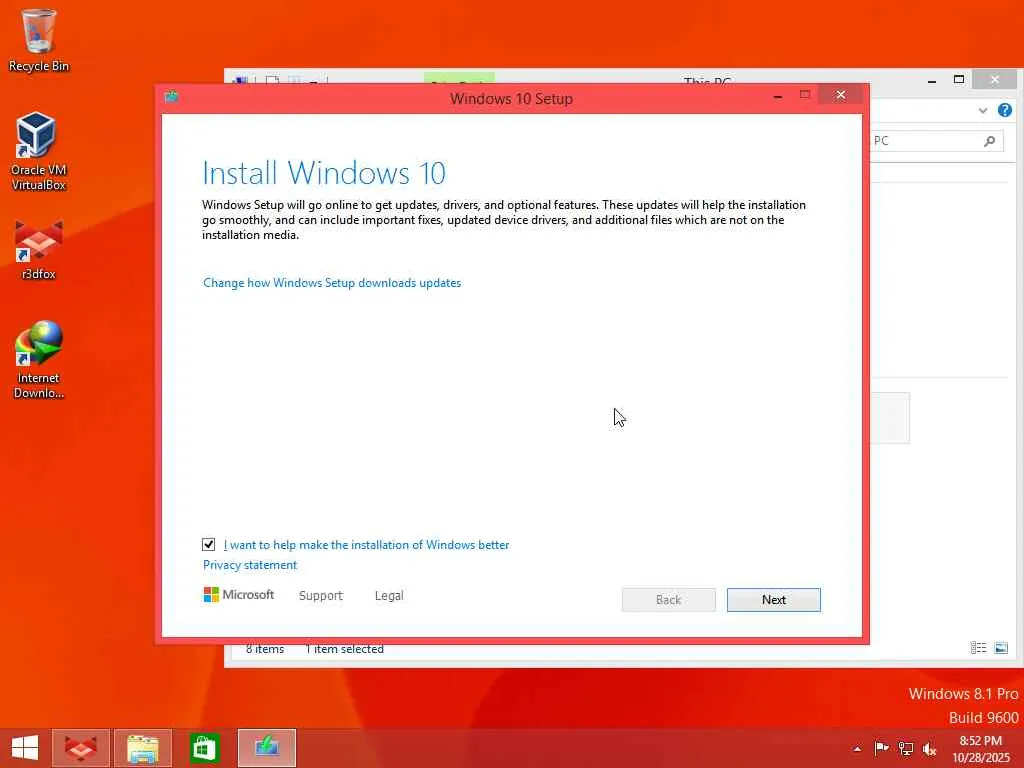Open the Recycle Bin desktop icon
Screen dimensions: 1024x768
pos(39,40)
